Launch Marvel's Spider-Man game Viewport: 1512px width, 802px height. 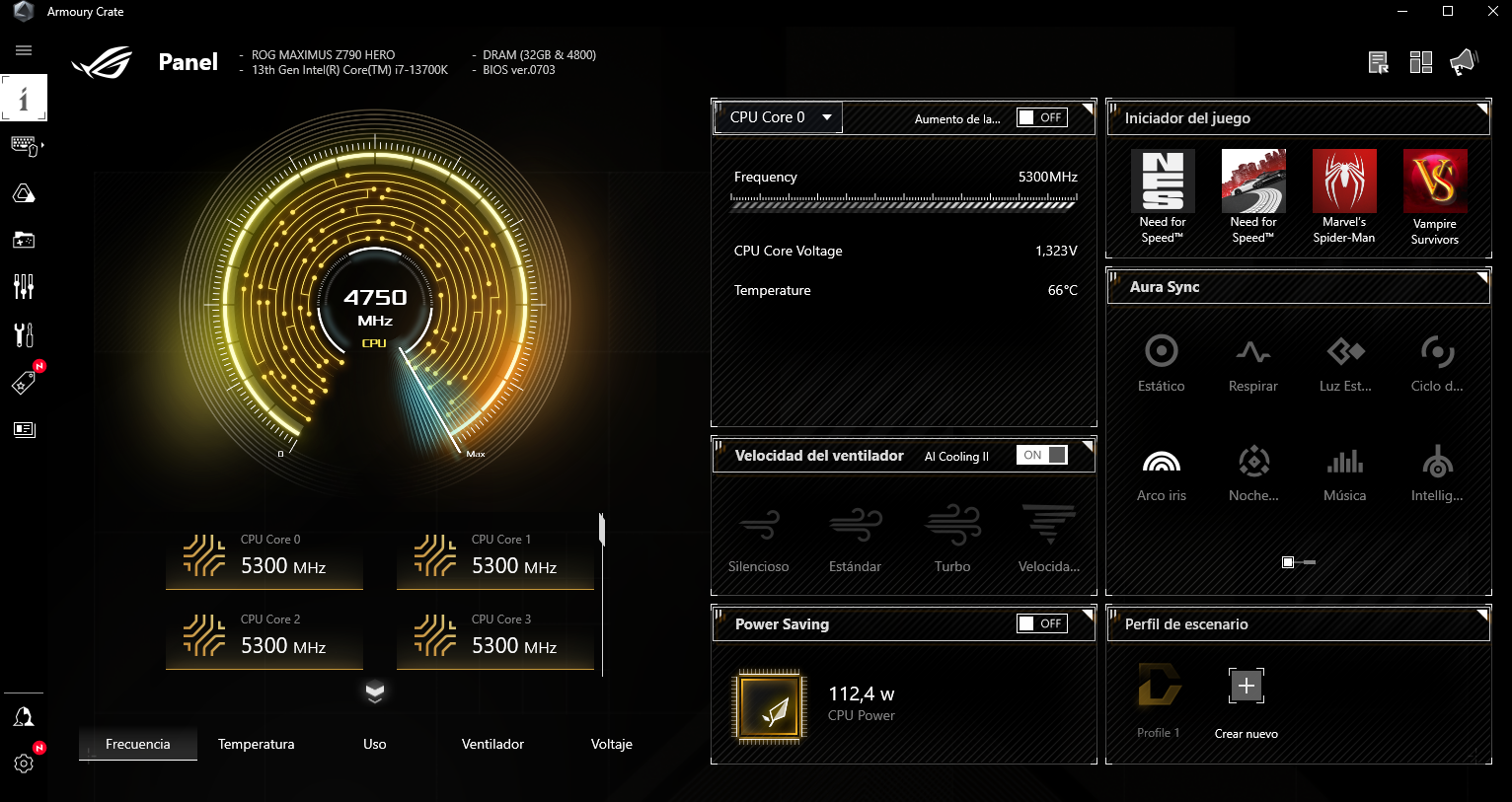click(x=1344, y=196)
